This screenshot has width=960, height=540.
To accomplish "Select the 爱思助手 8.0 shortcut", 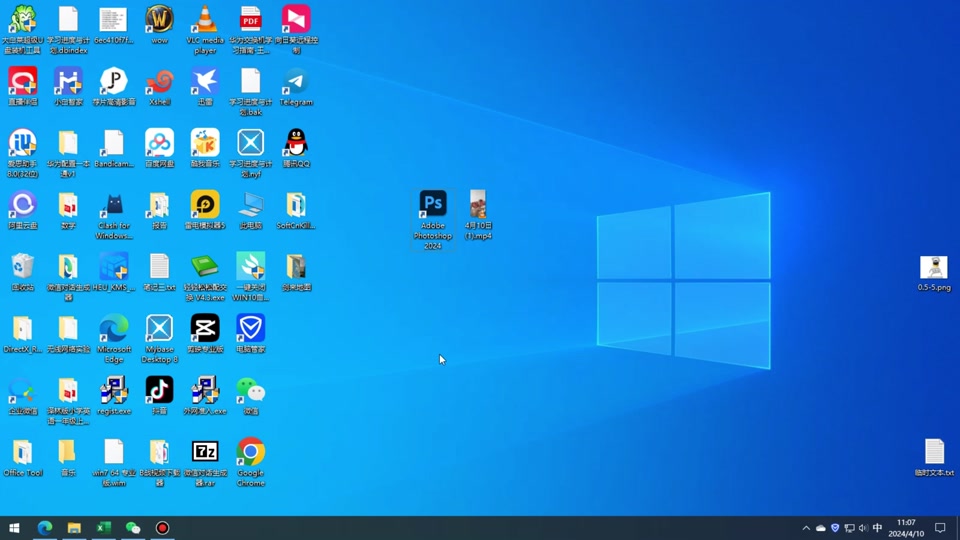I will pos(23,153).
